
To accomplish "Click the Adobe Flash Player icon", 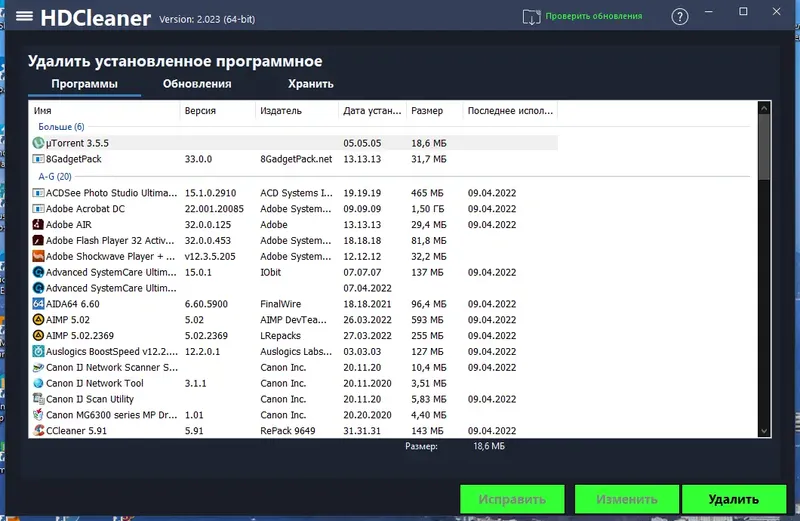I will (38, 240).
